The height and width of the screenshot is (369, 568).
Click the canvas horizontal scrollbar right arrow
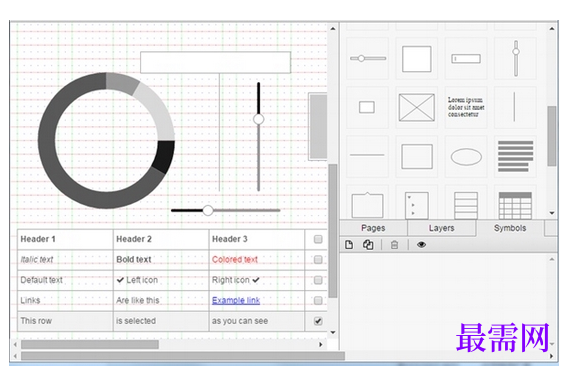[321, 344]
